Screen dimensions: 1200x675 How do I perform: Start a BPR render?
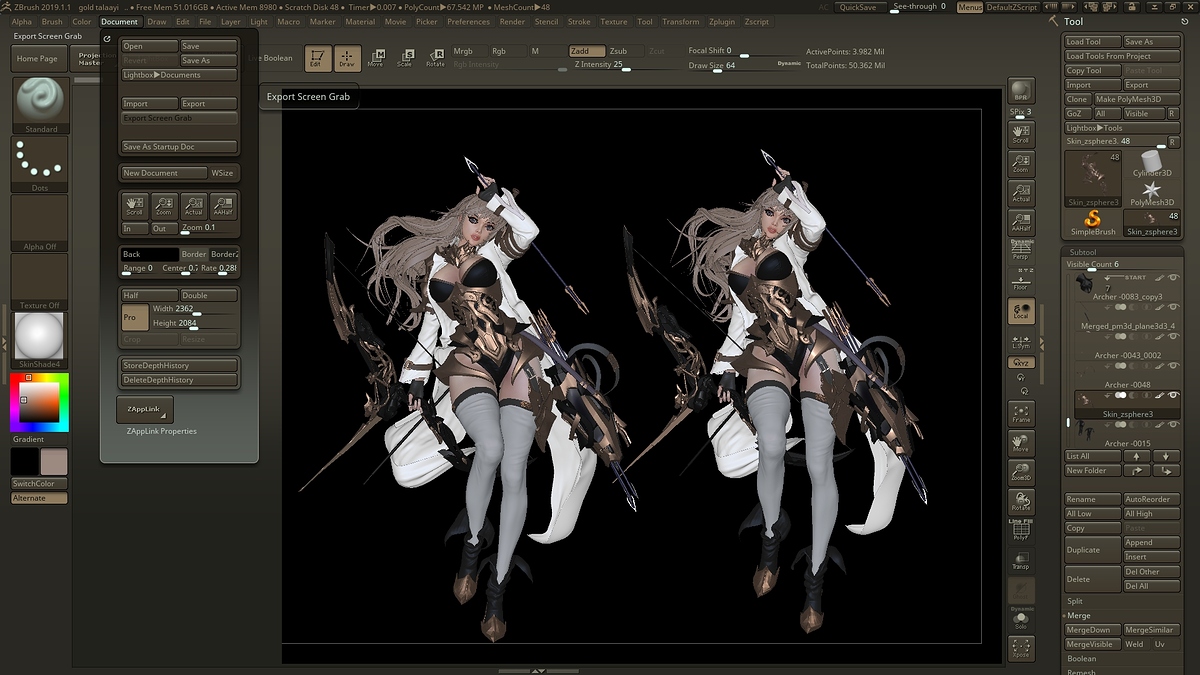point(1020,91)
